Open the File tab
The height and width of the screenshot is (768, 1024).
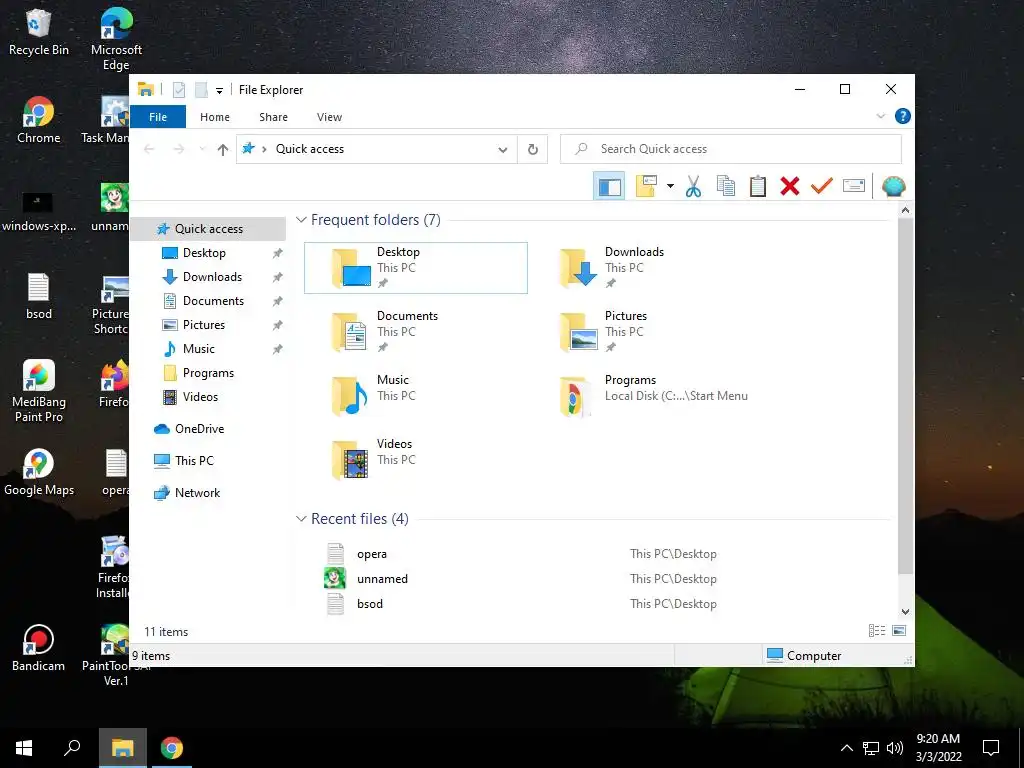coord(158,117)
